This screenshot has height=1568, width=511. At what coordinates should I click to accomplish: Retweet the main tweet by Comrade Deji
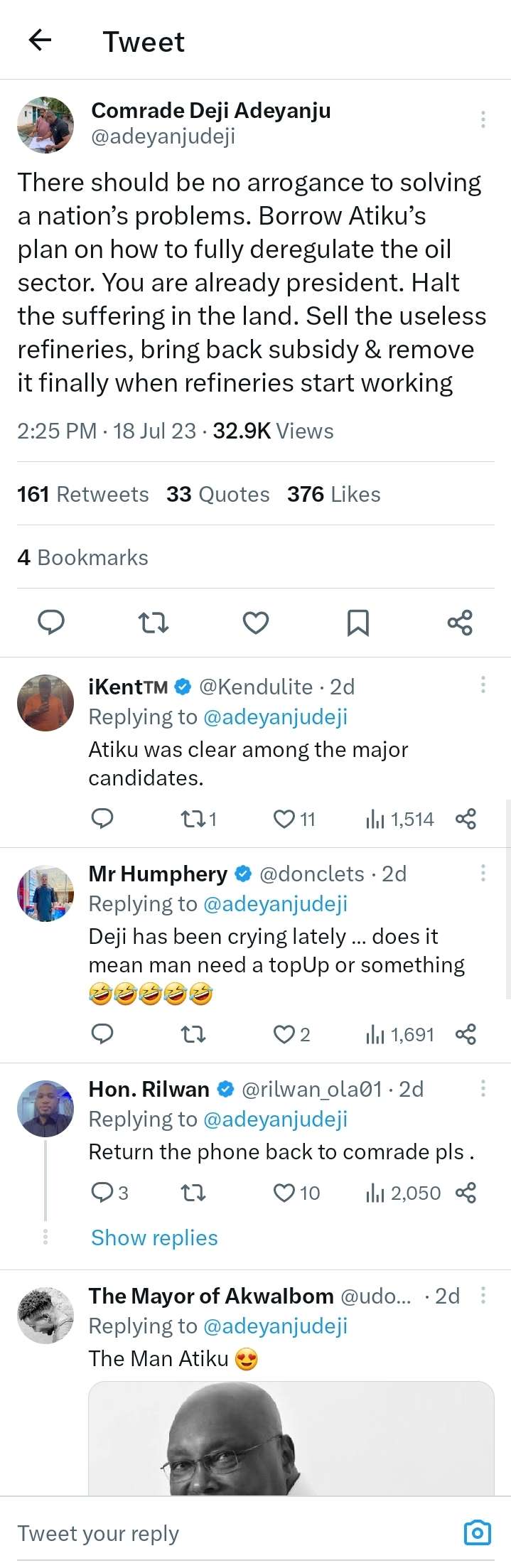153,623
